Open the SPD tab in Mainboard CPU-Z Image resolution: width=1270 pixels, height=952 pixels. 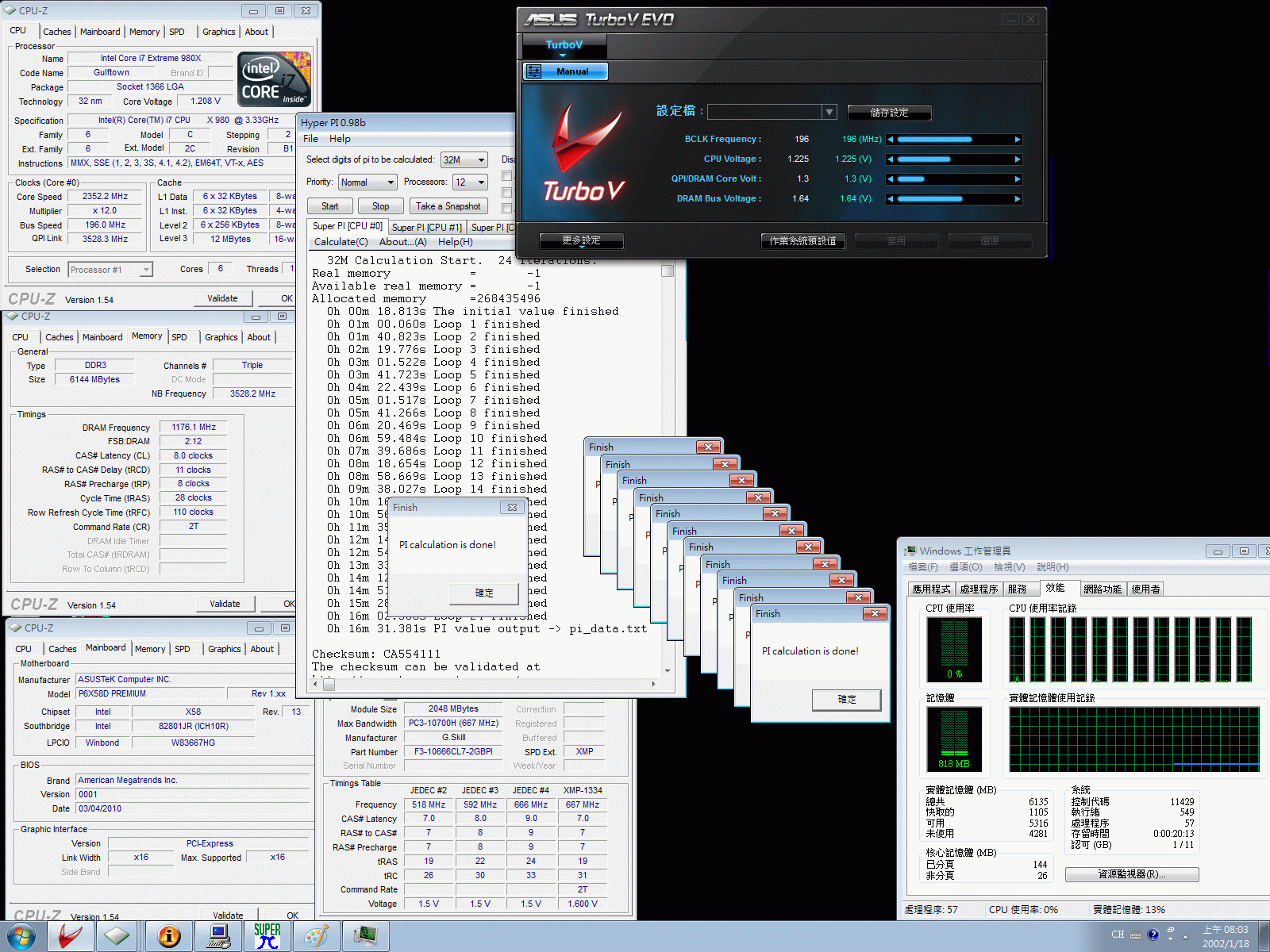183,649
